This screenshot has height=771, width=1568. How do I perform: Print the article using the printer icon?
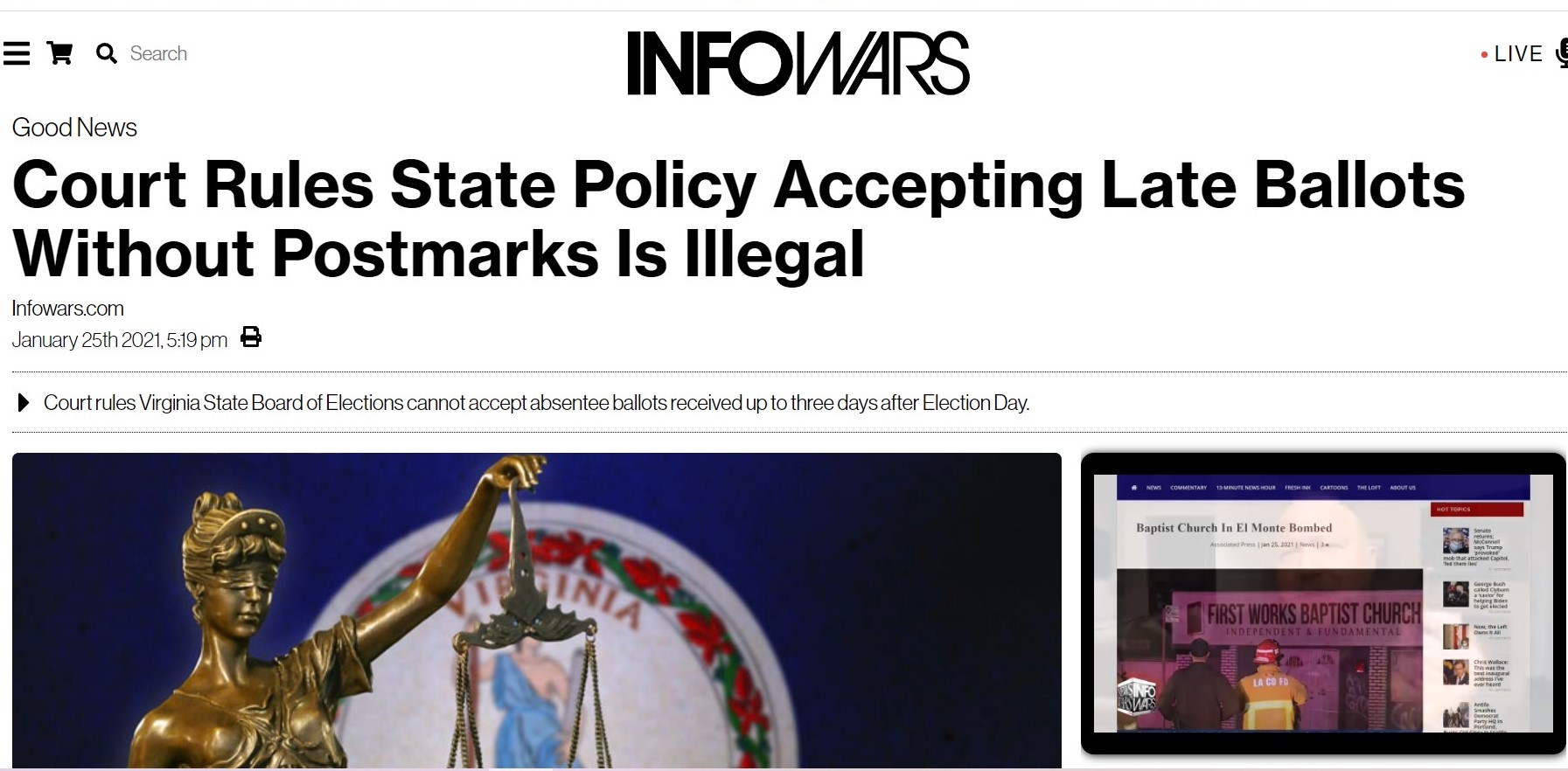pos(251,337)
